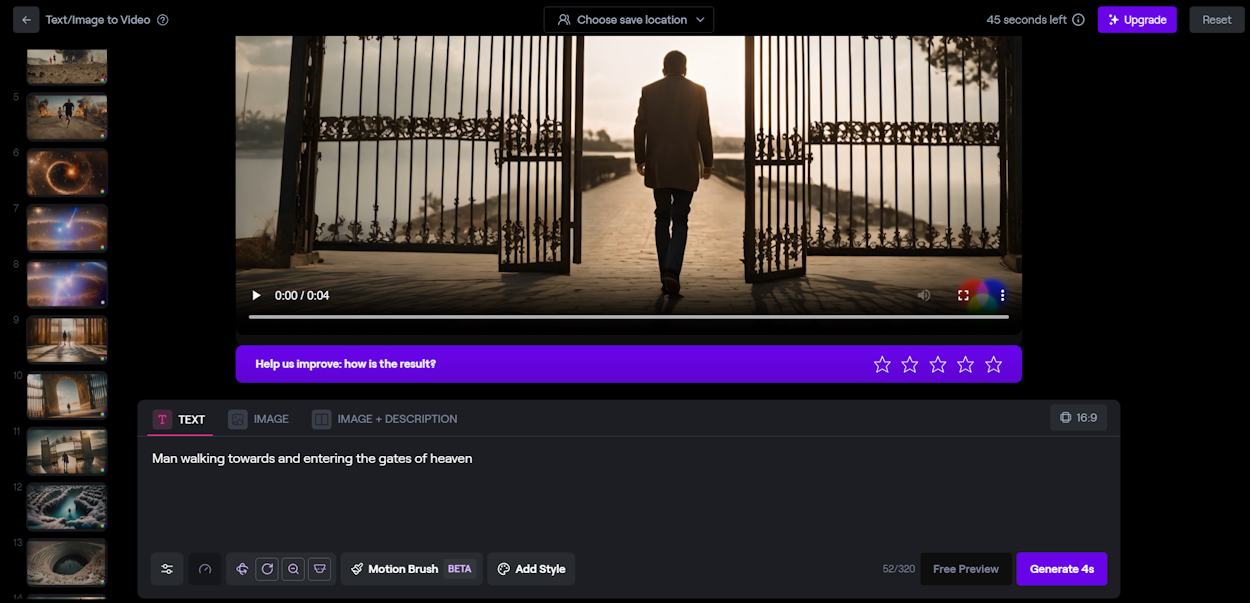This screenshot has height=603, width=1250.
Task: Click the zoom camera control icon
Action: click(293, 569)
